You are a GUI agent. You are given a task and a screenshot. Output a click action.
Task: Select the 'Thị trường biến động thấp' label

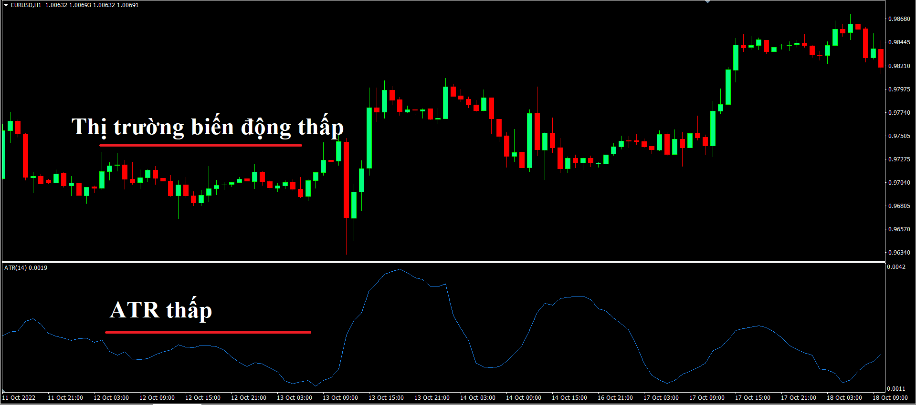207,127
